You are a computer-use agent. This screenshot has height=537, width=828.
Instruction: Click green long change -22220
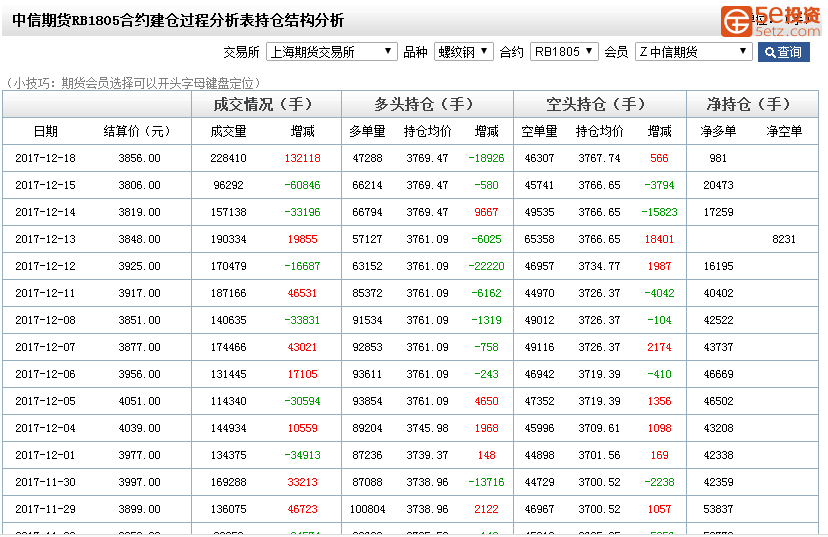(486, 266)
